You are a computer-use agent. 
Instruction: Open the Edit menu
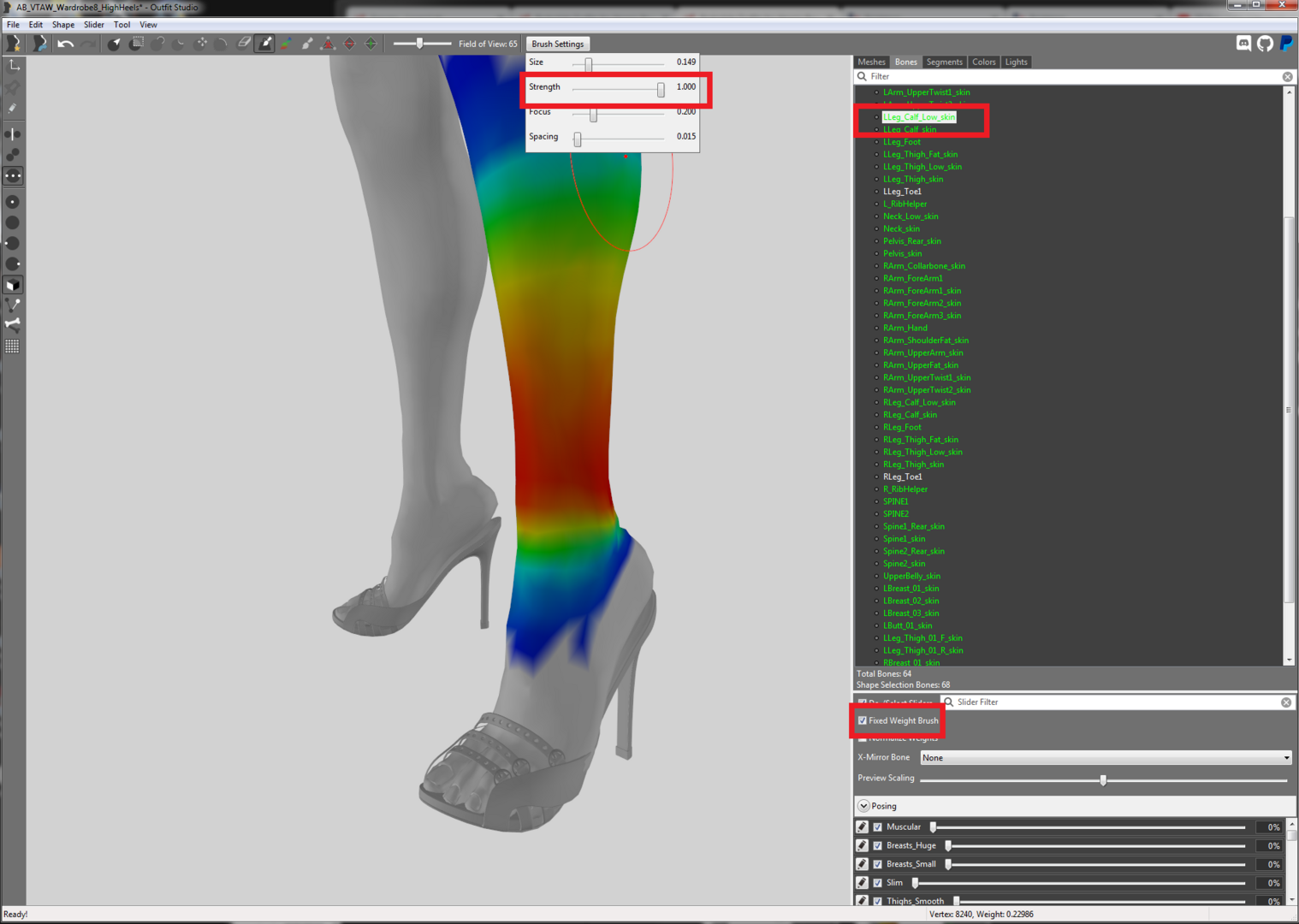36,25
